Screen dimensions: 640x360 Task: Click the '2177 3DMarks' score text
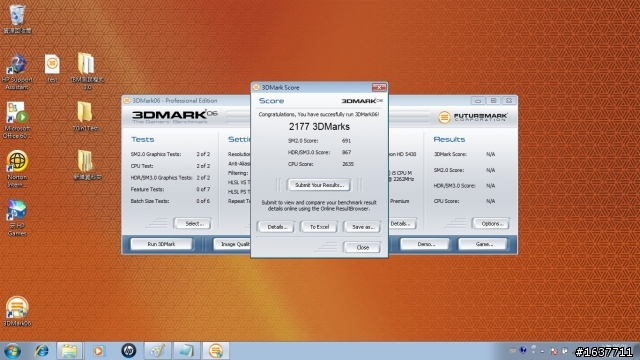point(319,127)
